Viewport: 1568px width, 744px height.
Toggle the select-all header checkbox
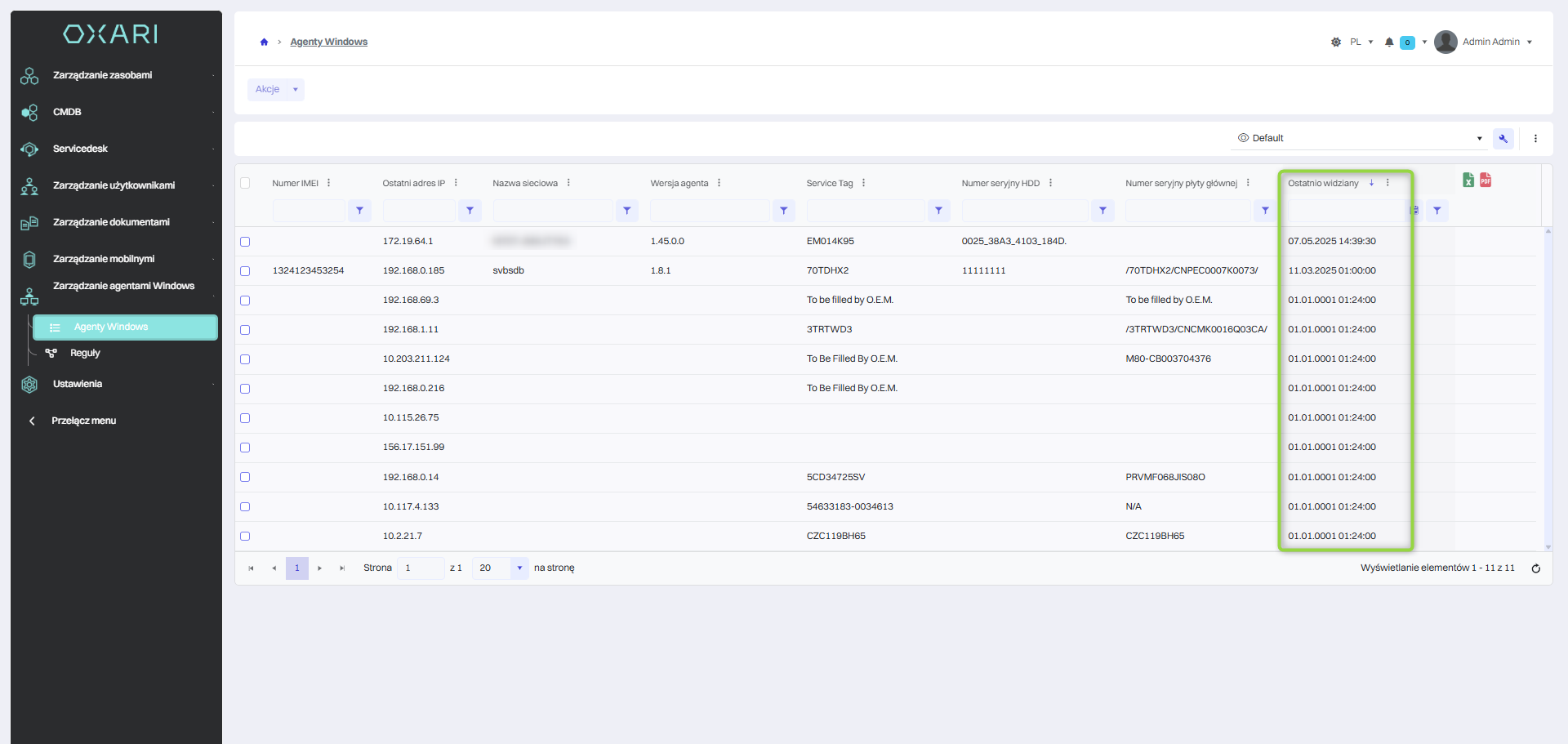tap(245, 183)
